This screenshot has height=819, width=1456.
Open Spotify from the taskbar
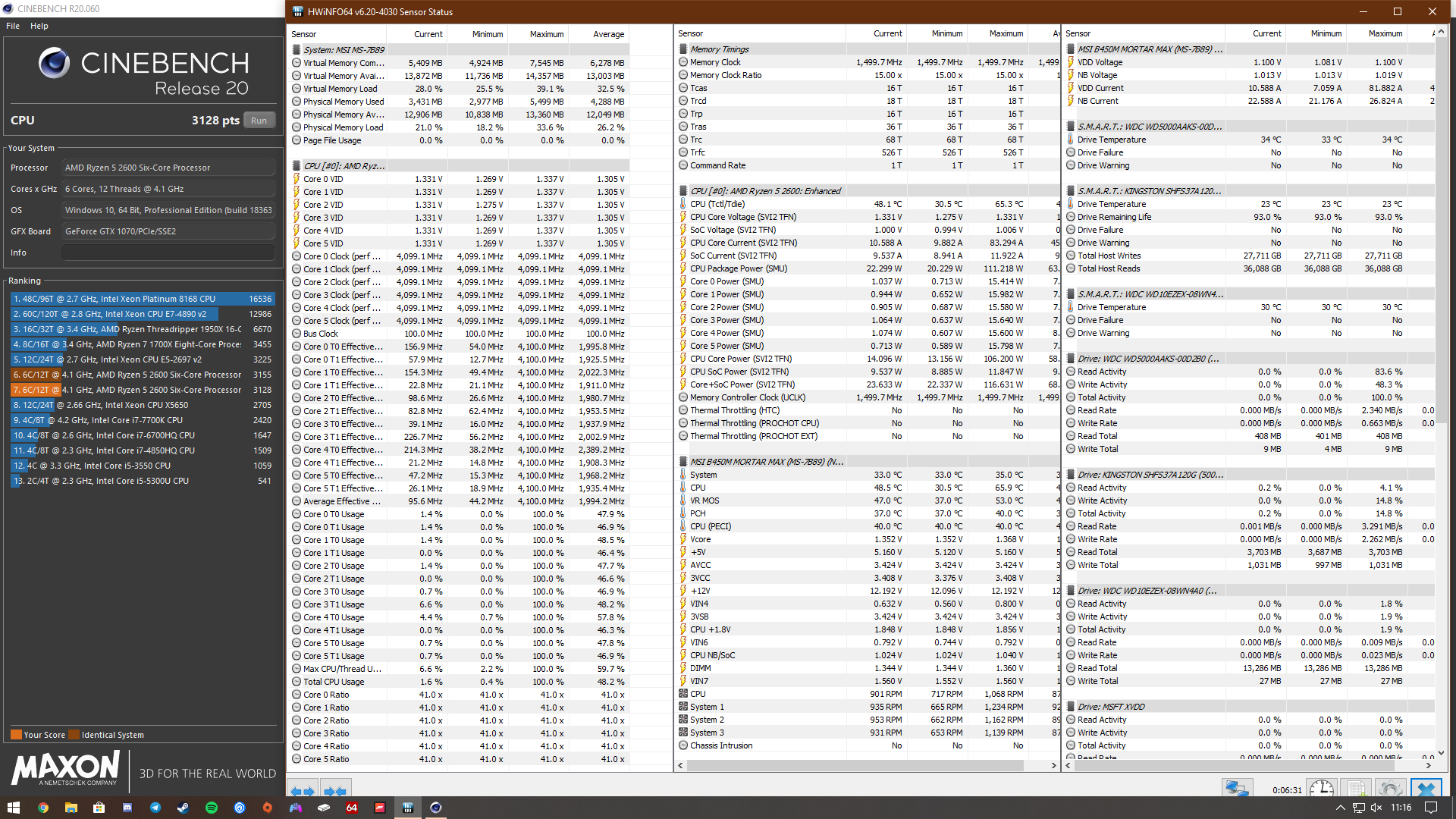click(212, 808)
